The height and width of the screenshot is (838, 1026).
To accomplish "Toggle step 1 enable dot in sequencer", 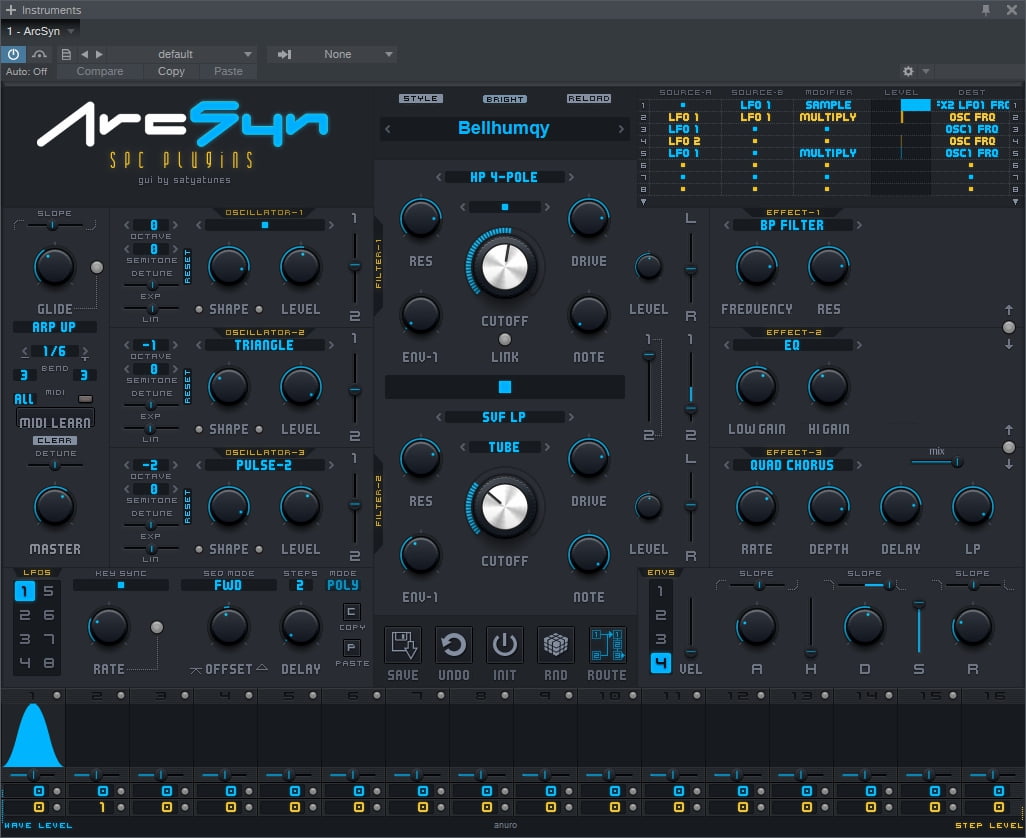I will [57, 695].
